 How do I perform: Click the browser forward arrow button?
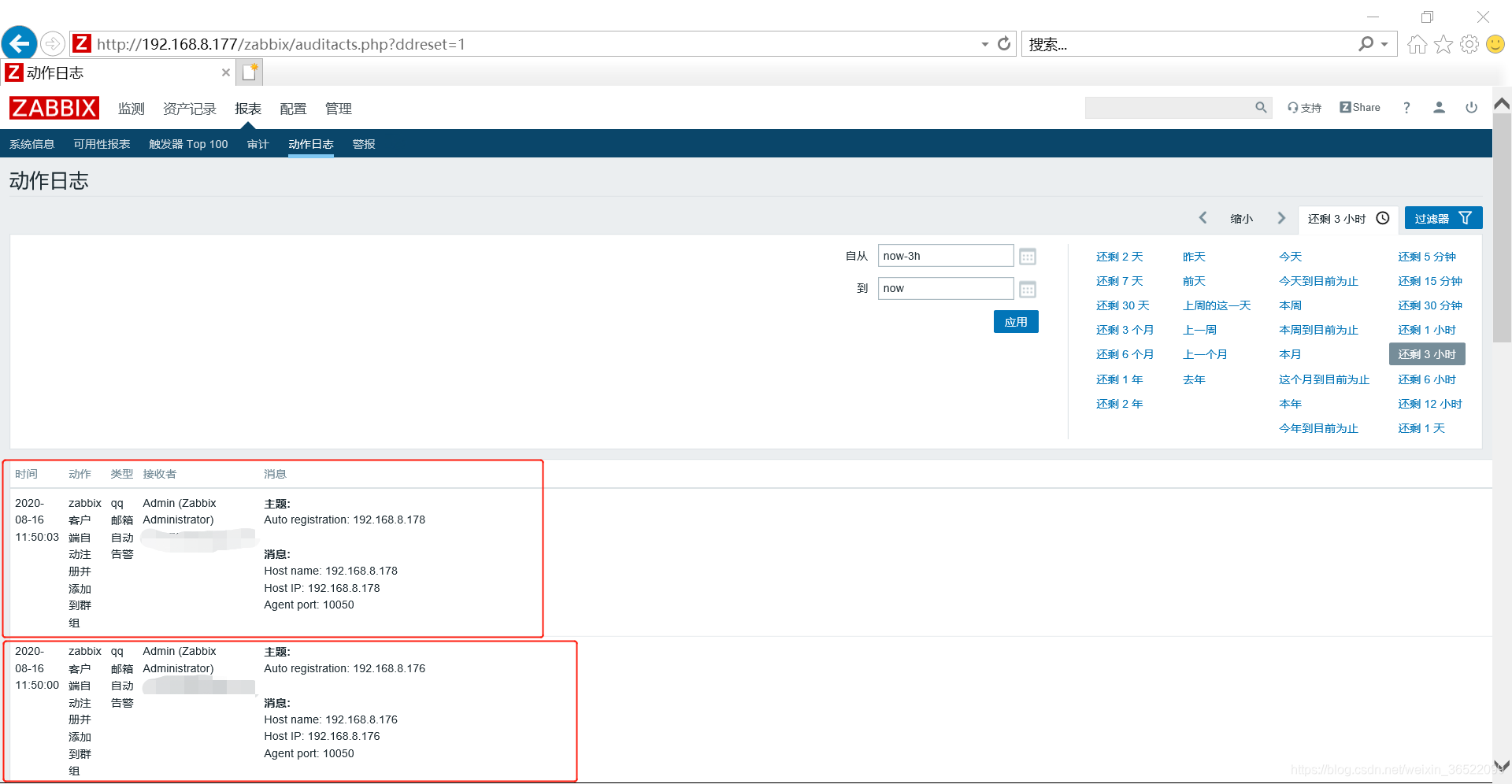pos(53,44)
